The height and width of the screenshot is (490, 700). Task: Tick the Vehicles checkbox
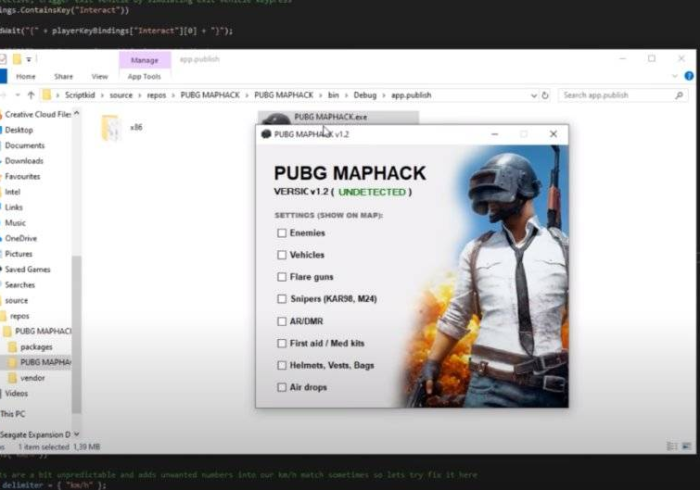282,255
